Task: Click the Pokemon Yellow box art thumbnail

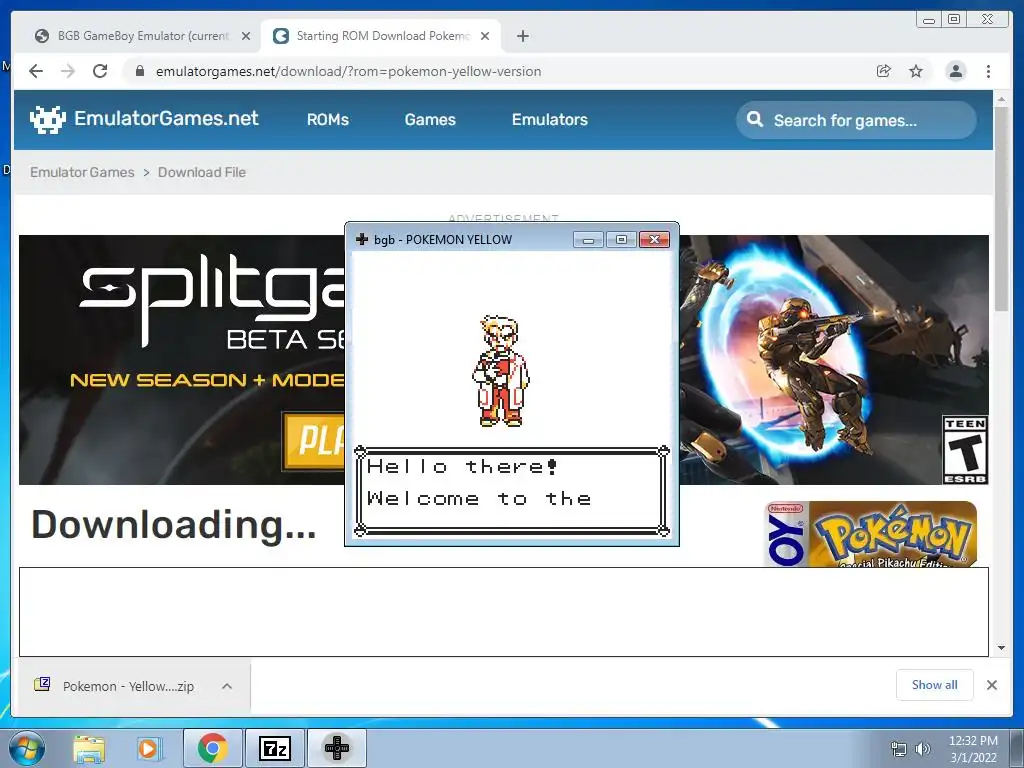Action: click(x=871, y=534)
